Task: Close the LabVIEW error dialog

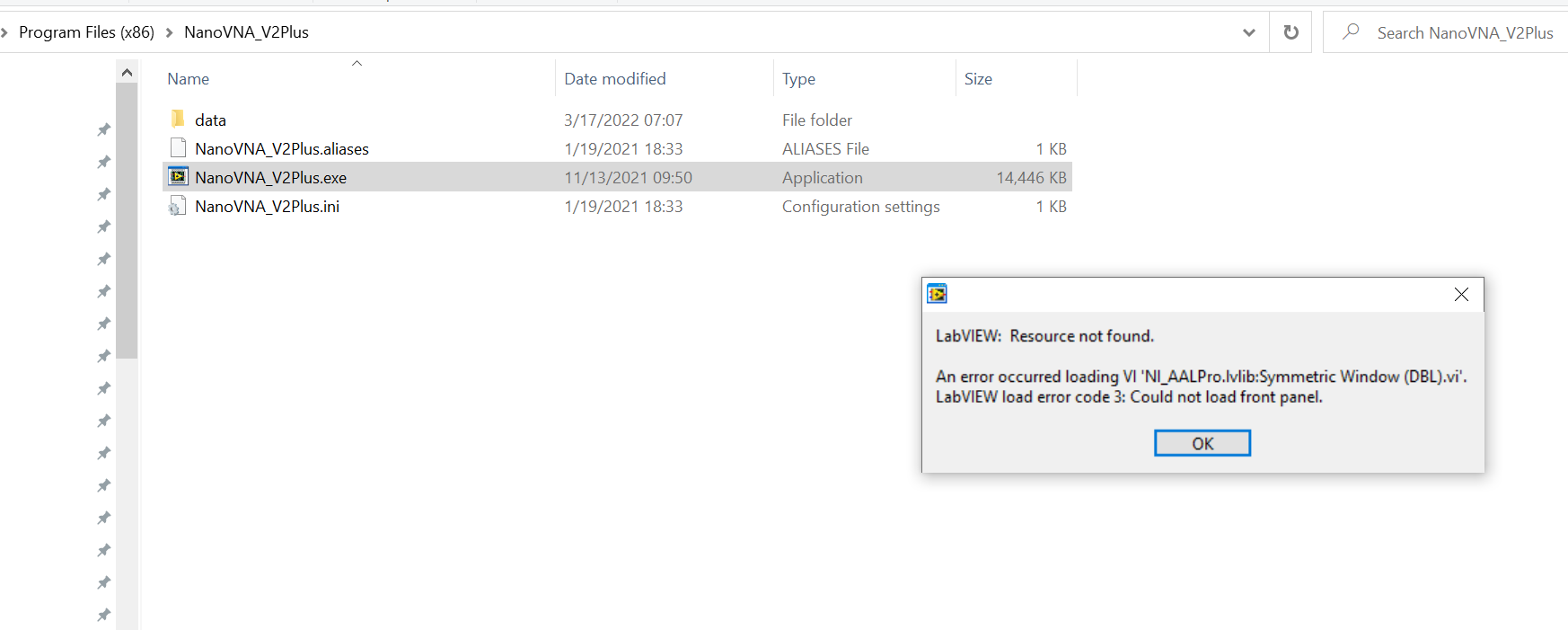Action: click(x=1461, y=295)
